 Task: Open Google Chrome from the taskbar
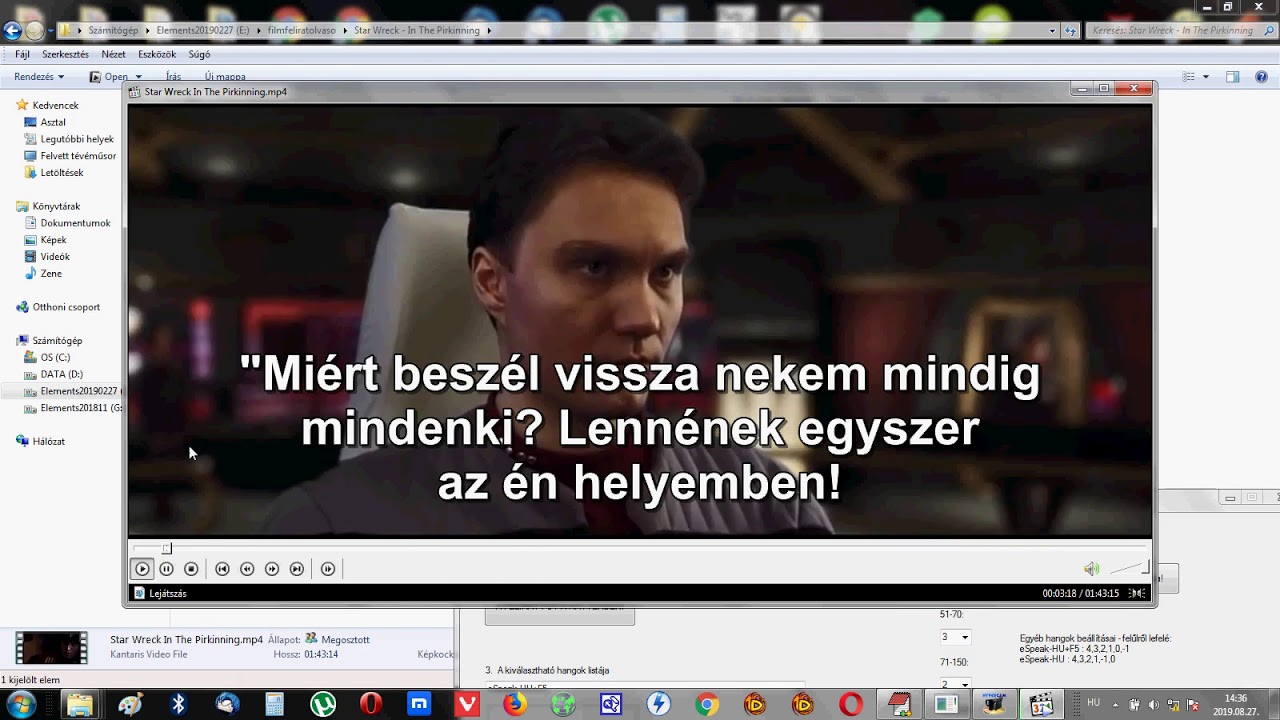point(707,704)
